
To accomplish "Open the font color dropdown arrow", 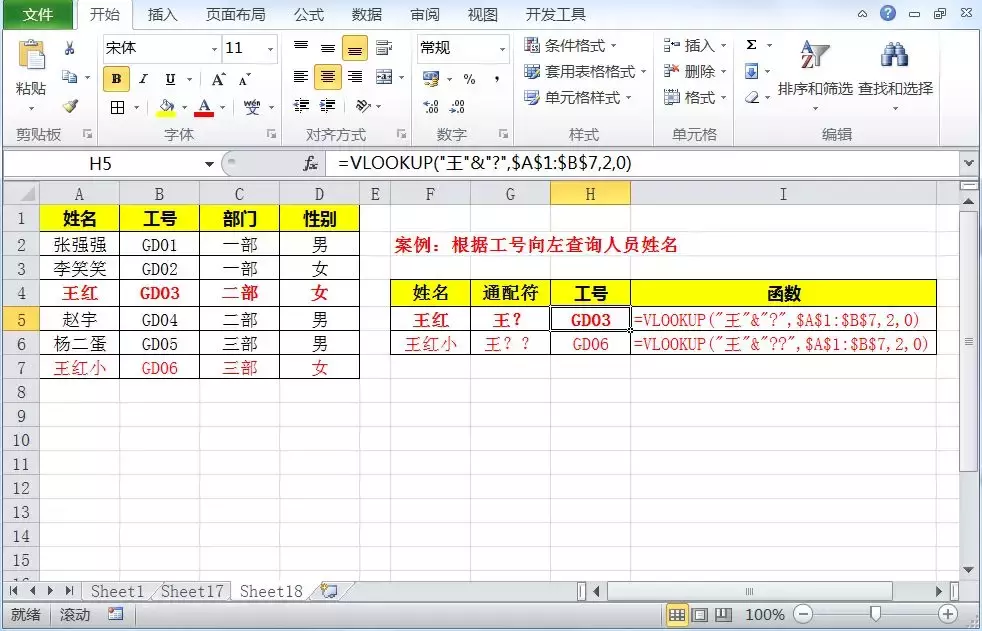I will coord(222,108).
